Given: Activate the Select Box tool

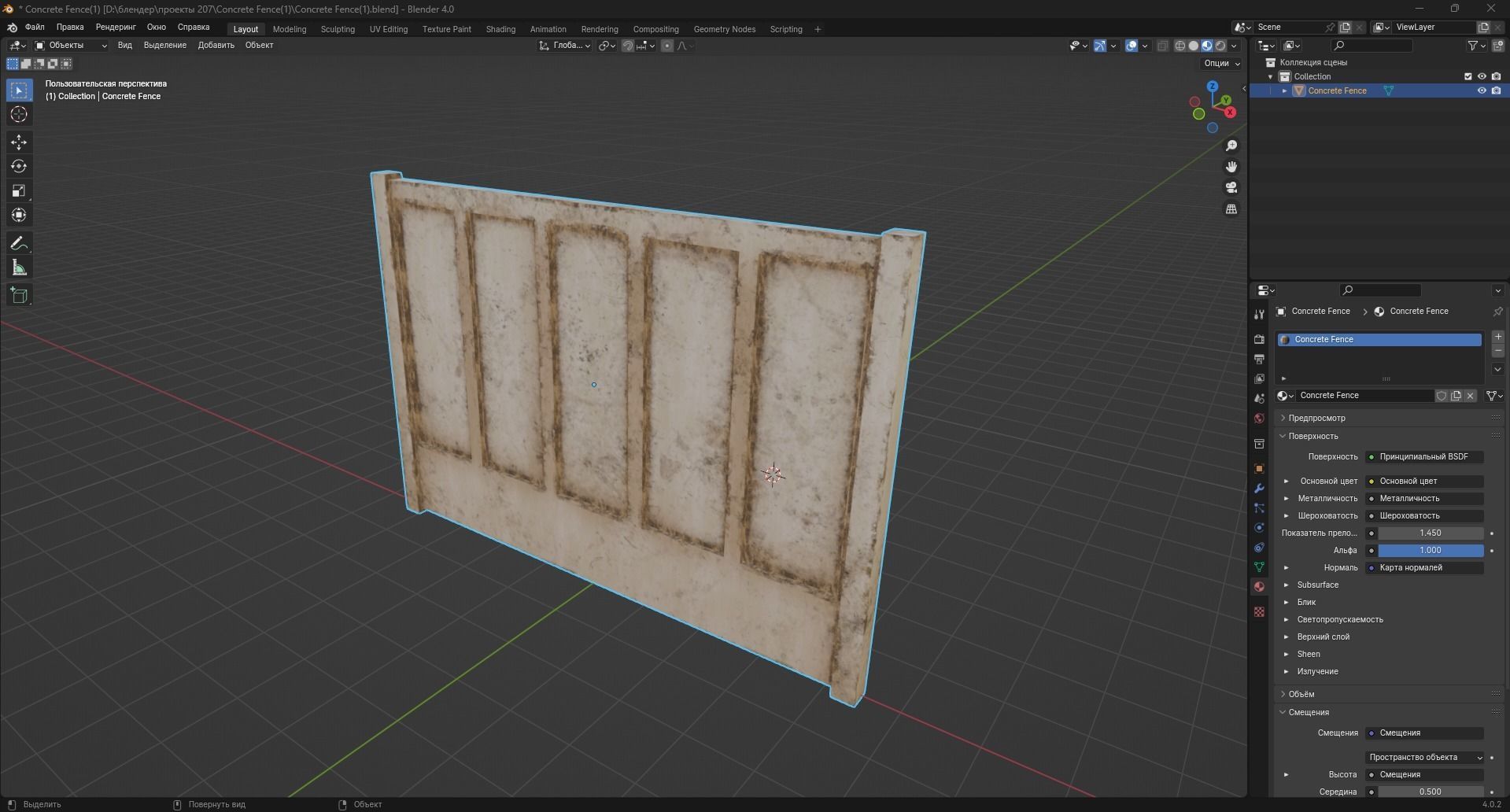Looking at the screenshot, I should click(x=19, y=90).
